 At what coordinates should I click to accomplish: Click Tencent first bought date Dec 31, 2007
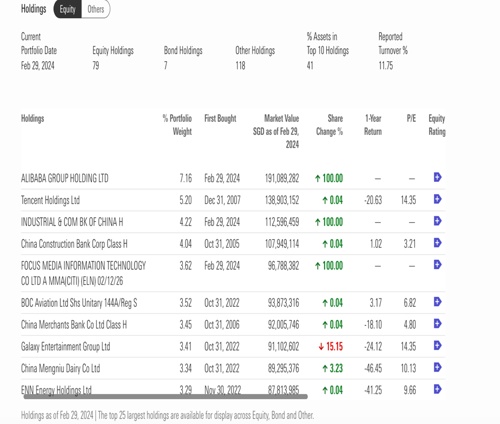[222, 200]
